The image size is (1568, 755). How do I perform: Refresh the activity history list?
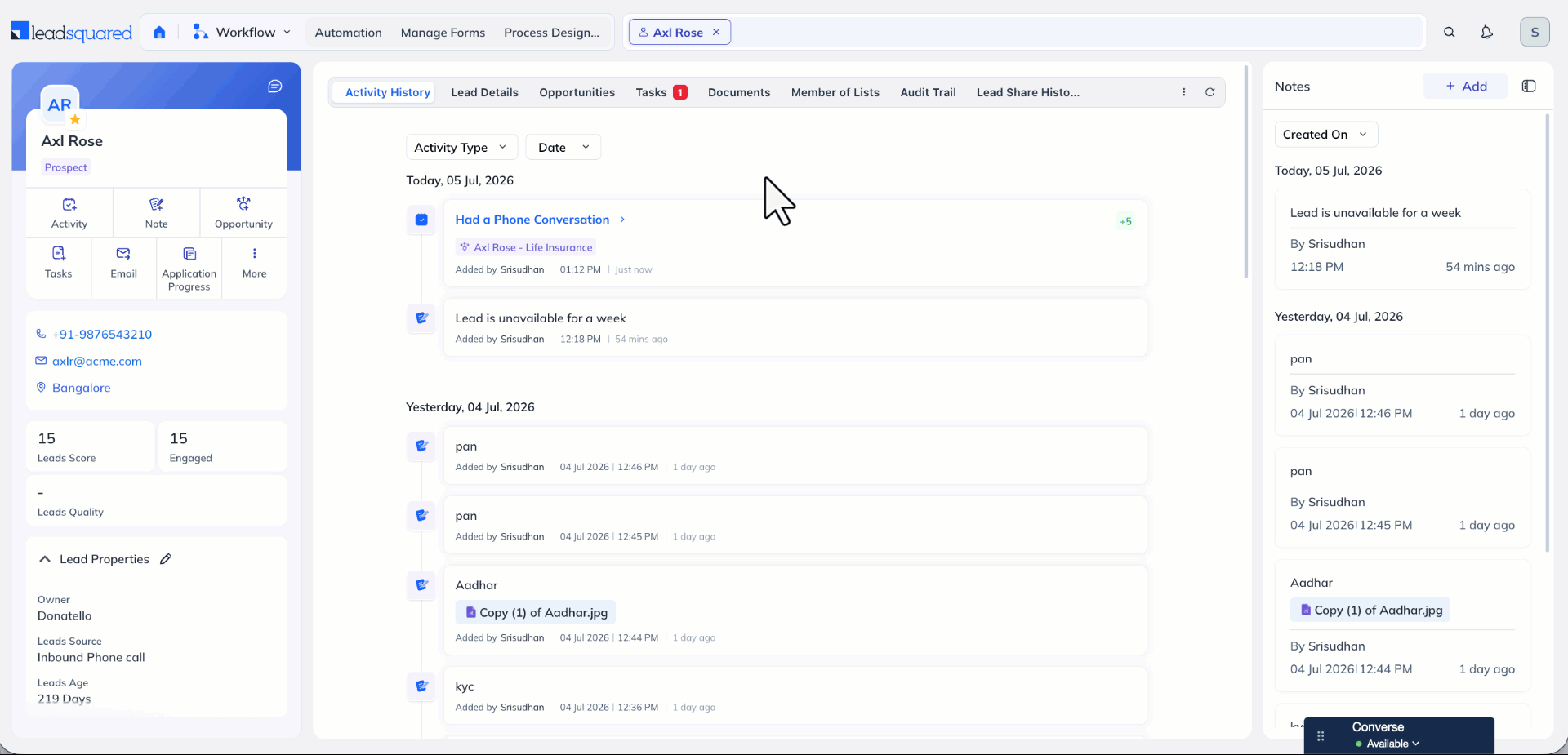1209,92
